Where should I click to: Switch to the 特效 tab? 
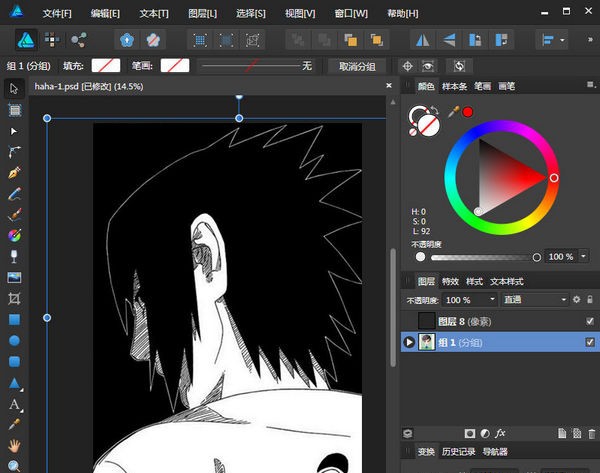click(450, 282)
